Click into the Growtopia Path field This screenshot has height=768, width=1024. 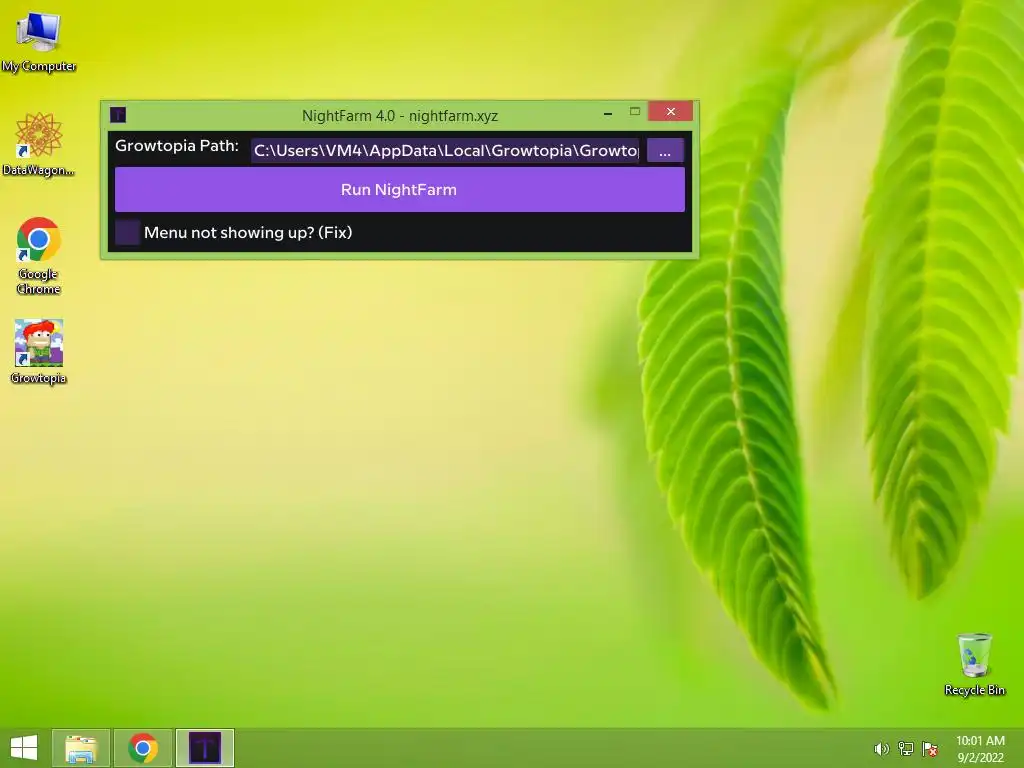[445, 151]
